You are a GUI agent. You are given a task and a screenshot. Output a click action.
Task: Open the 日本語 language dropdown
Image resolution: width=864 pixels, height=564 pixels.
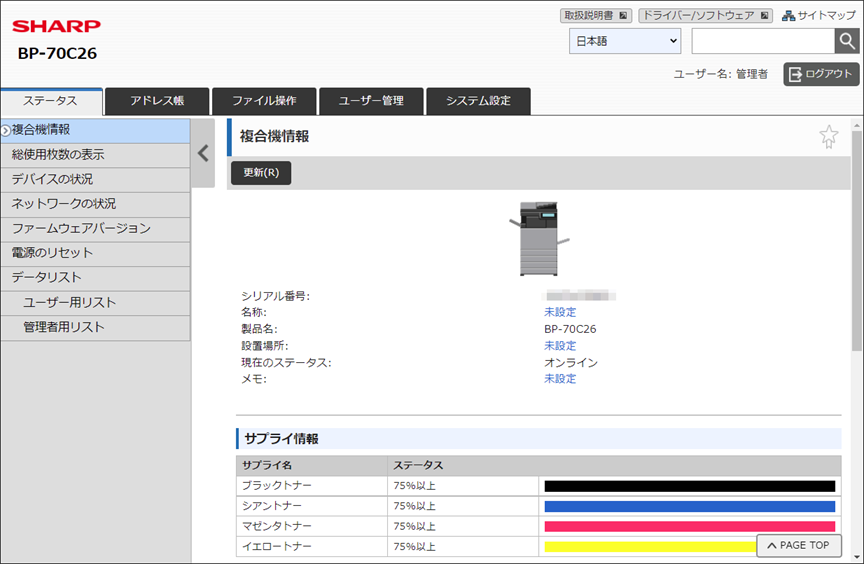point(625,41)
